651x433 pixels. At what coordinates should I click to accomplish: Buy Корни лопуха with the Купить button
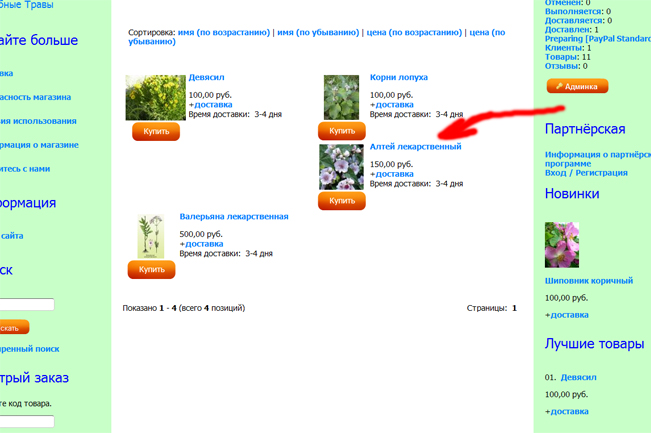[342, 131]
